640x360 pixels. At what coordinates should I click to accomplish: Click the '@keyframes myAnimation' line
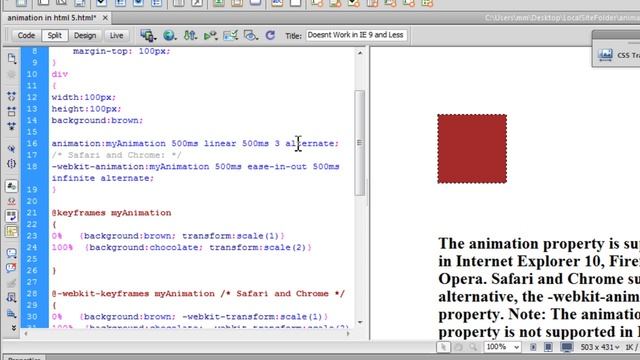pos(111,213)
